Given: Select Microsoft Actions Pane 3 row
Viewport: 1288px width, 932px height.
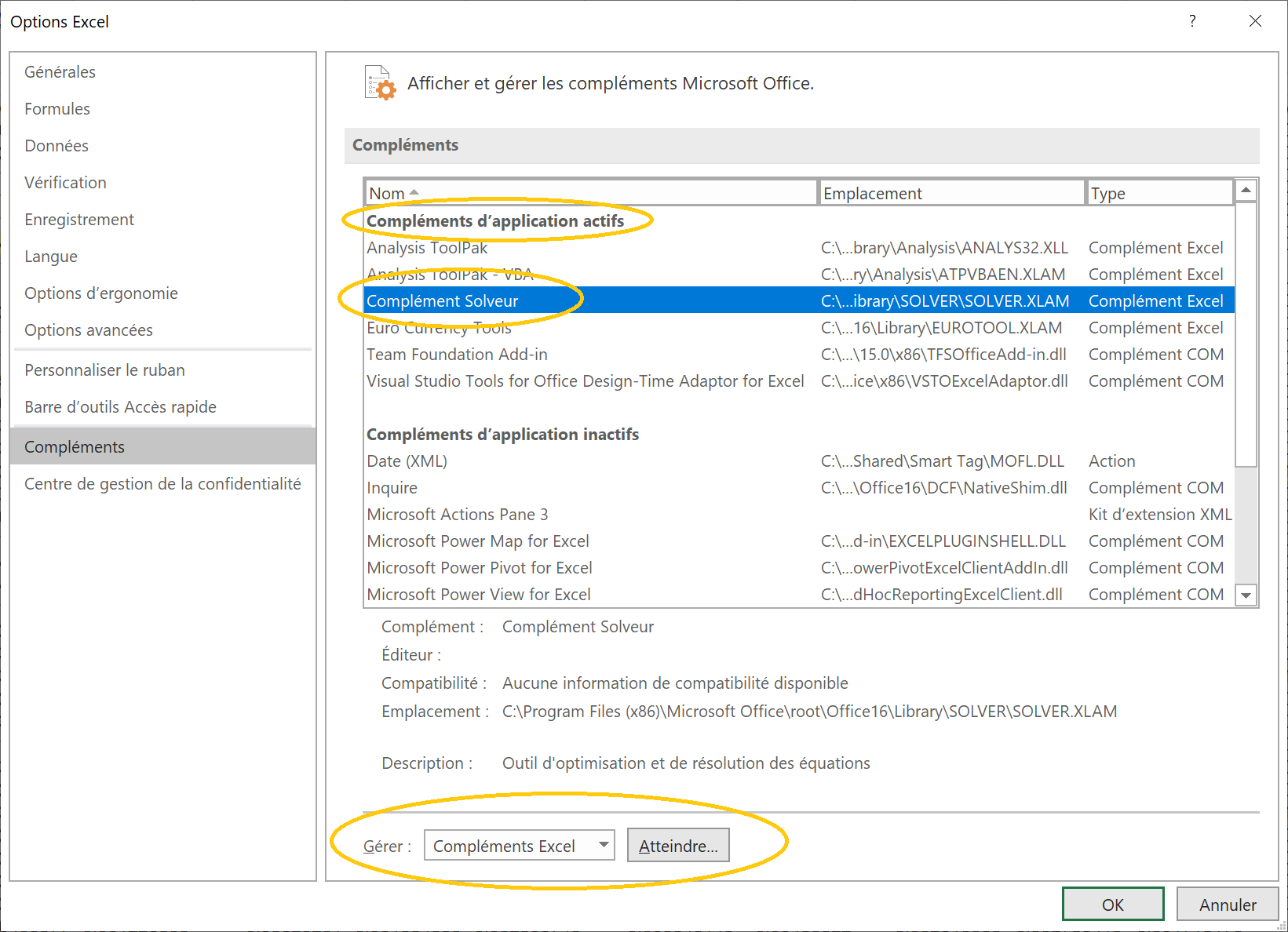Looking at the screenshot, I should [x=799, y=515].
